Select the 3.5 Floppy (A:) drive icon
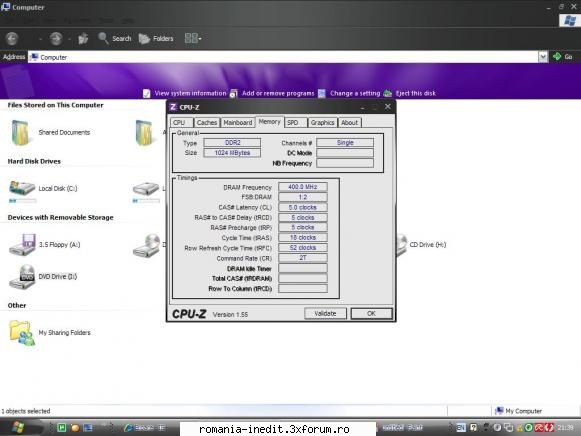 pyautogui.click(x=22, y=244)
